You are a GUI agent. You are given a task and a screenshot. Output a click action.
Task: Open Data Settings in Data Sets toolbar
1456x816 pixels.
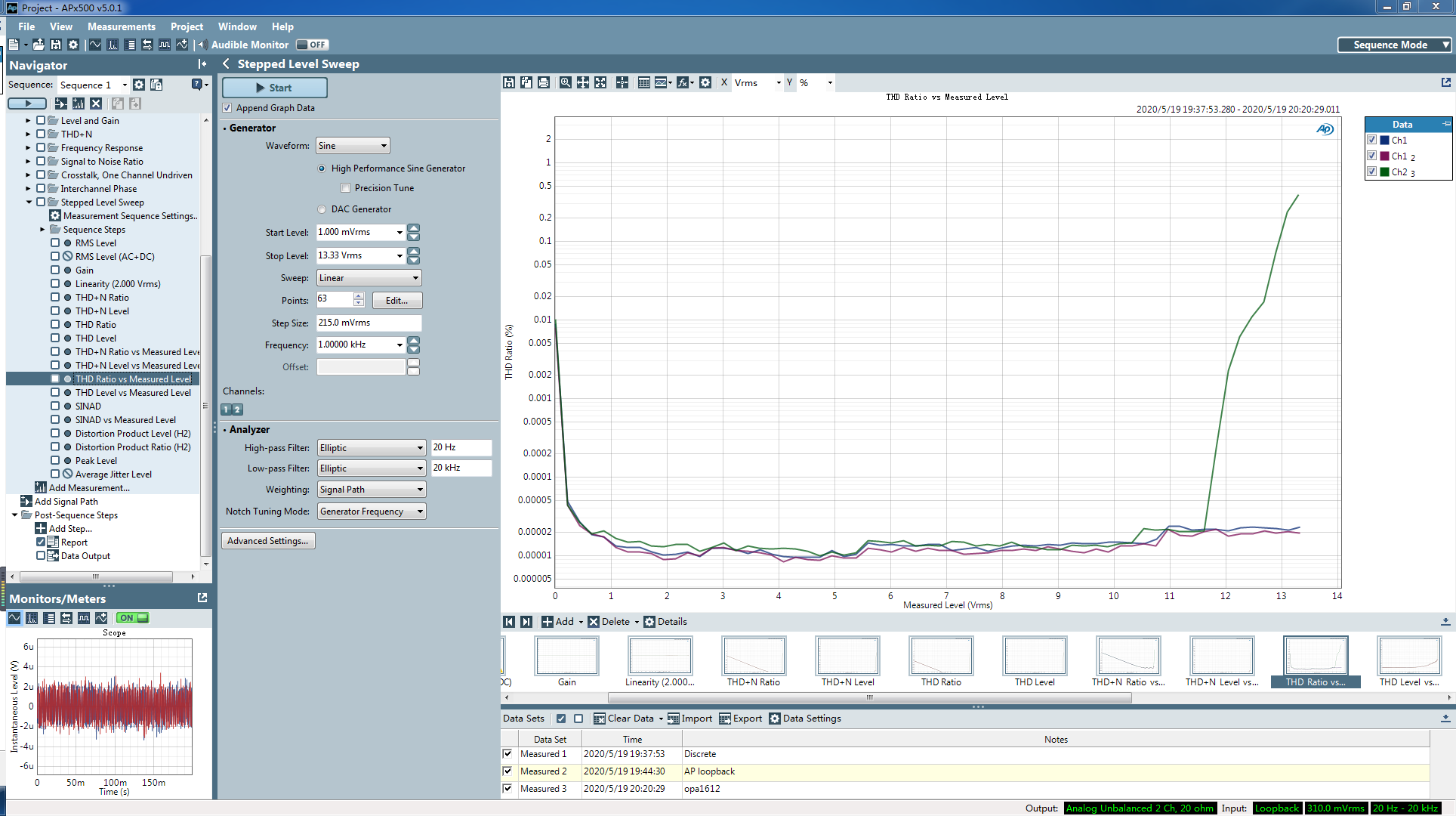point(805,719)
